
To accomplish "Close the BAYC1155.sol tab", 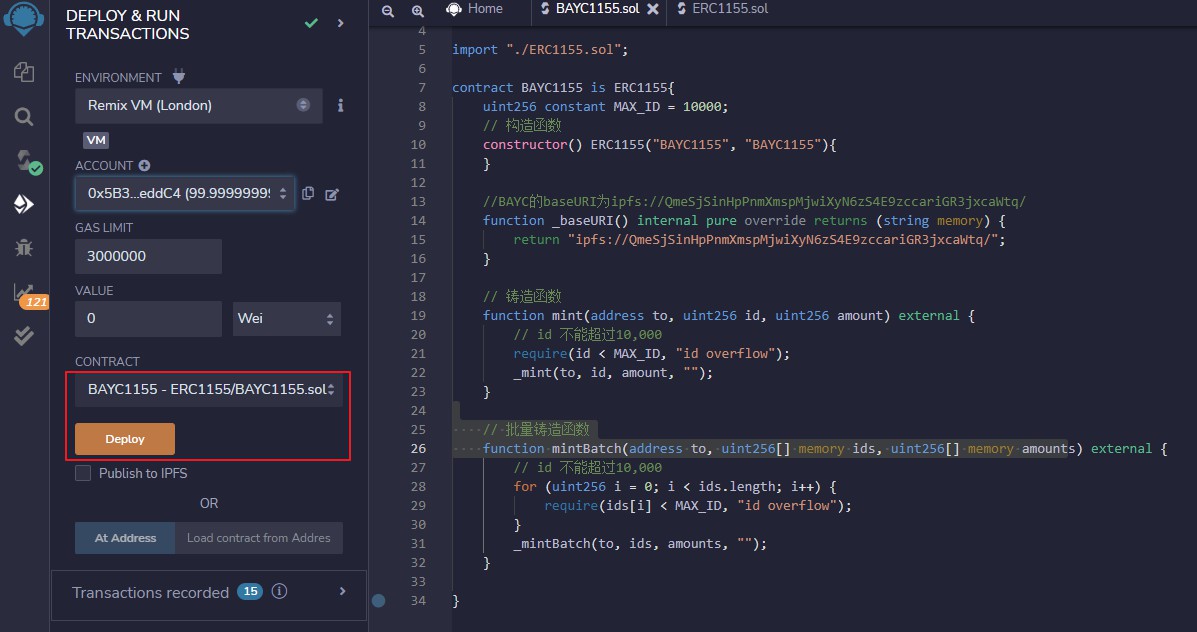I will click(x=653, y=9).
